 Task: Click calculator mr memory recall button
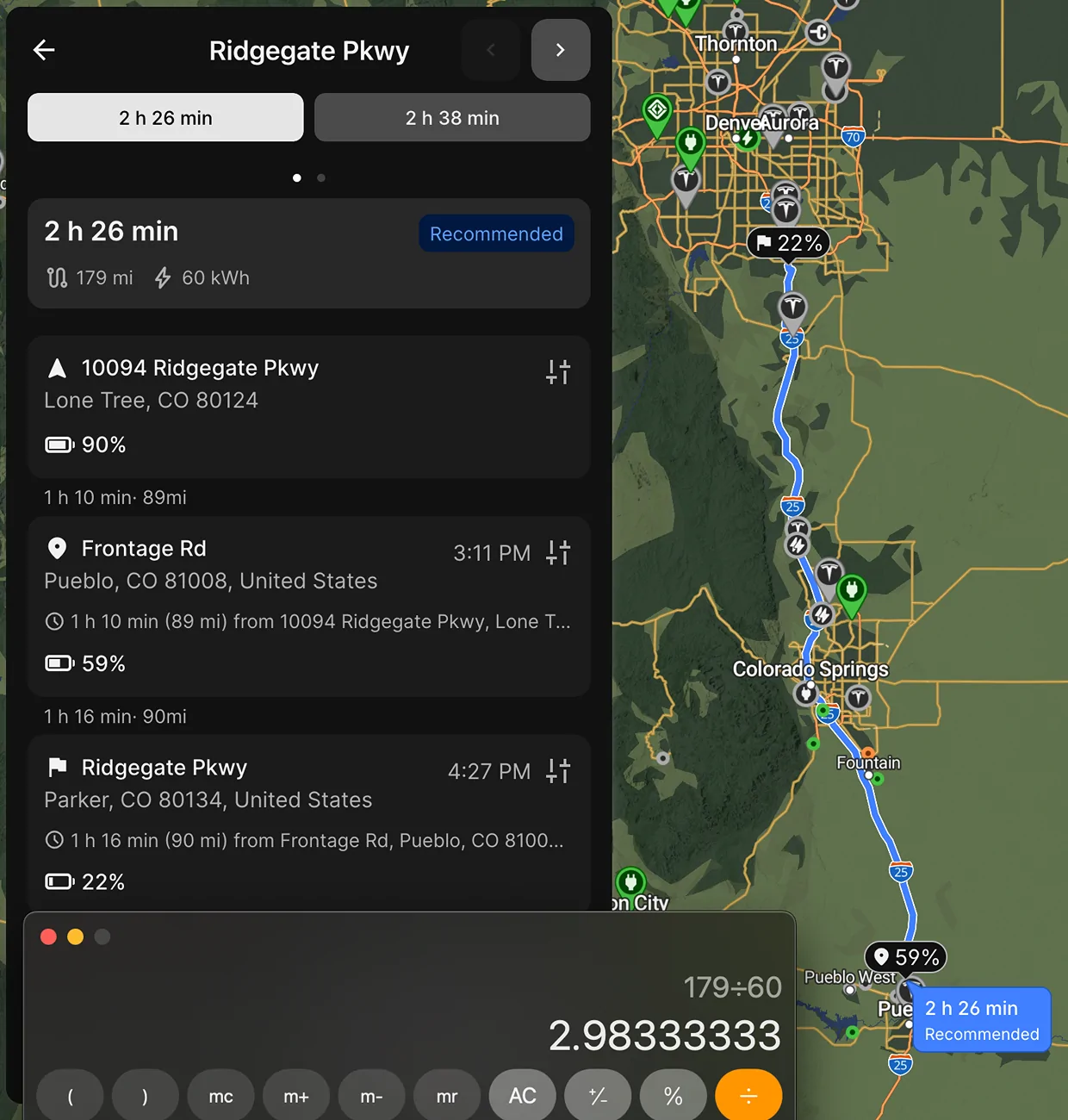click(447, 1096)
